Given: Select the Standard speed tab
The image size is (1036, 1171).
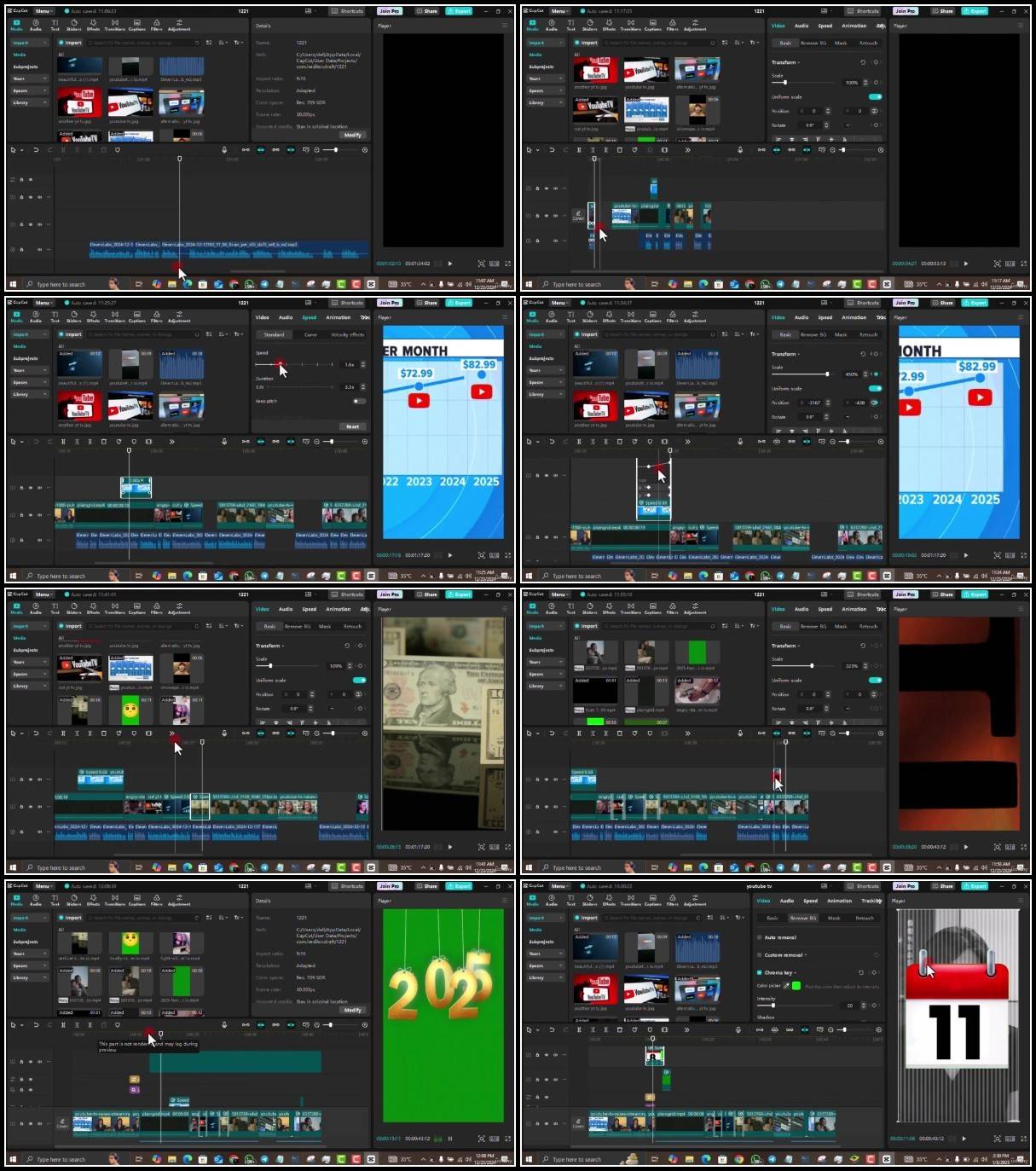Looking at the screenshot, I should tap(274, 334).
